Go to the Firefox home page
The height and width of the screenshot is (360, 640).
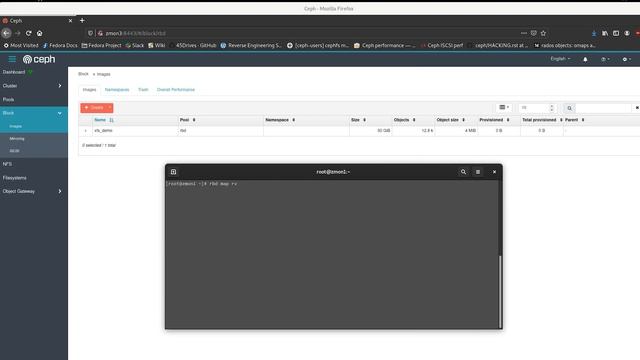pos(40,33)
